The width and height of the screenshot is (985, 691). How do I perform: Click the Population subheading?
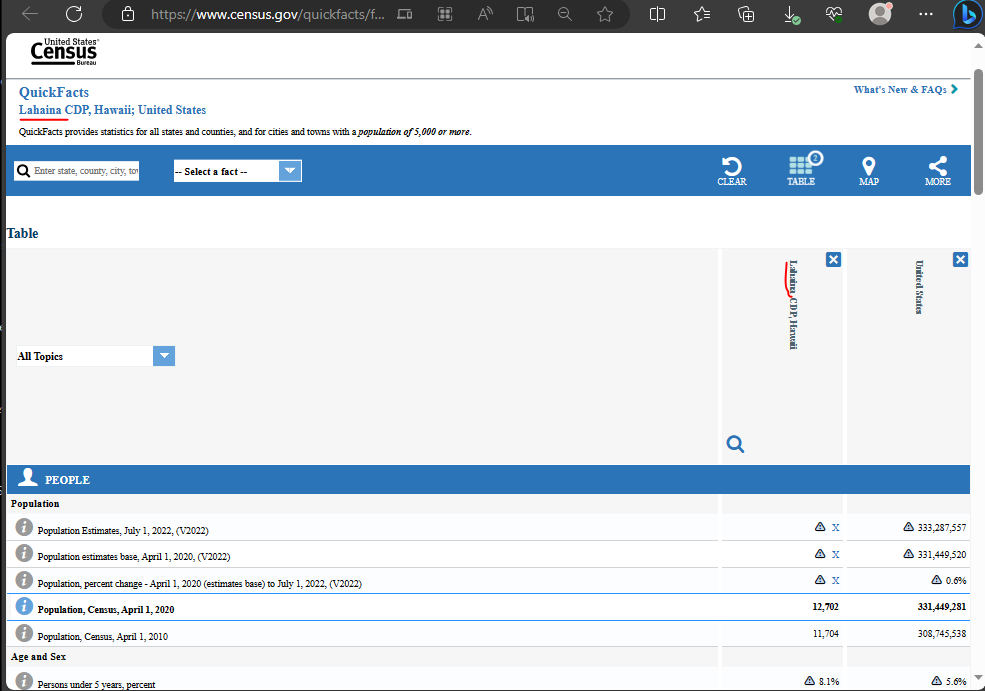point(35,504)
